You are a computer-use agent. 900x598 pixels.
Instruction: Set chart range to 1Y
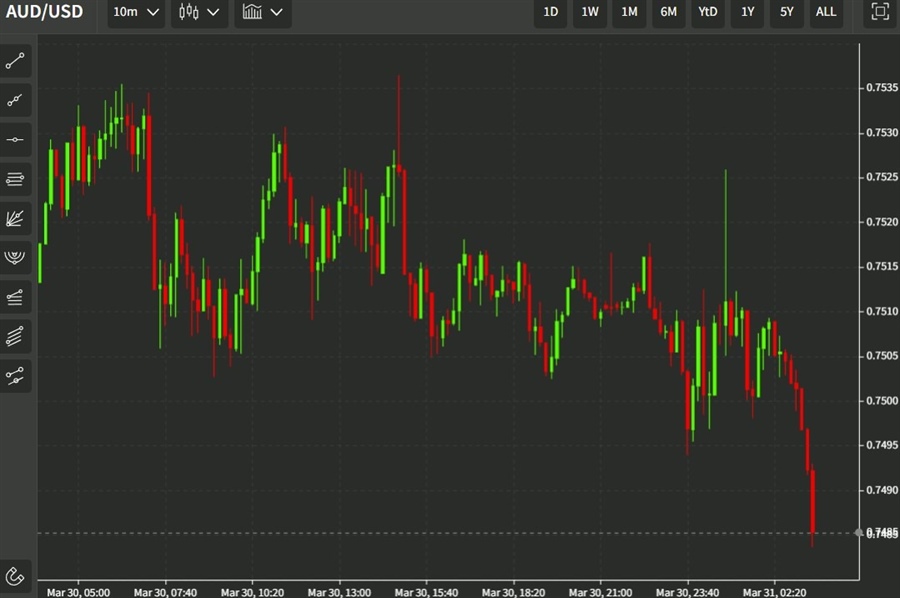point(747,12)
